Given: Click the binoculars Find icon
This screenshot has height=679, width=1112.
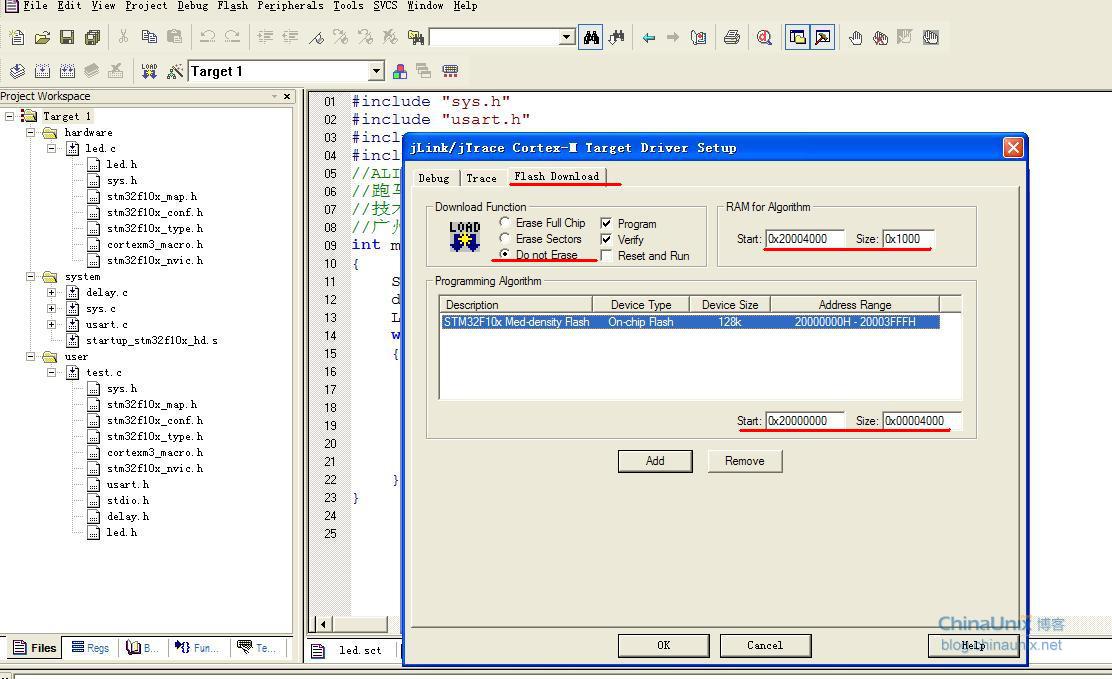Looking at the screenshot, I should click(x=591, y=37).
